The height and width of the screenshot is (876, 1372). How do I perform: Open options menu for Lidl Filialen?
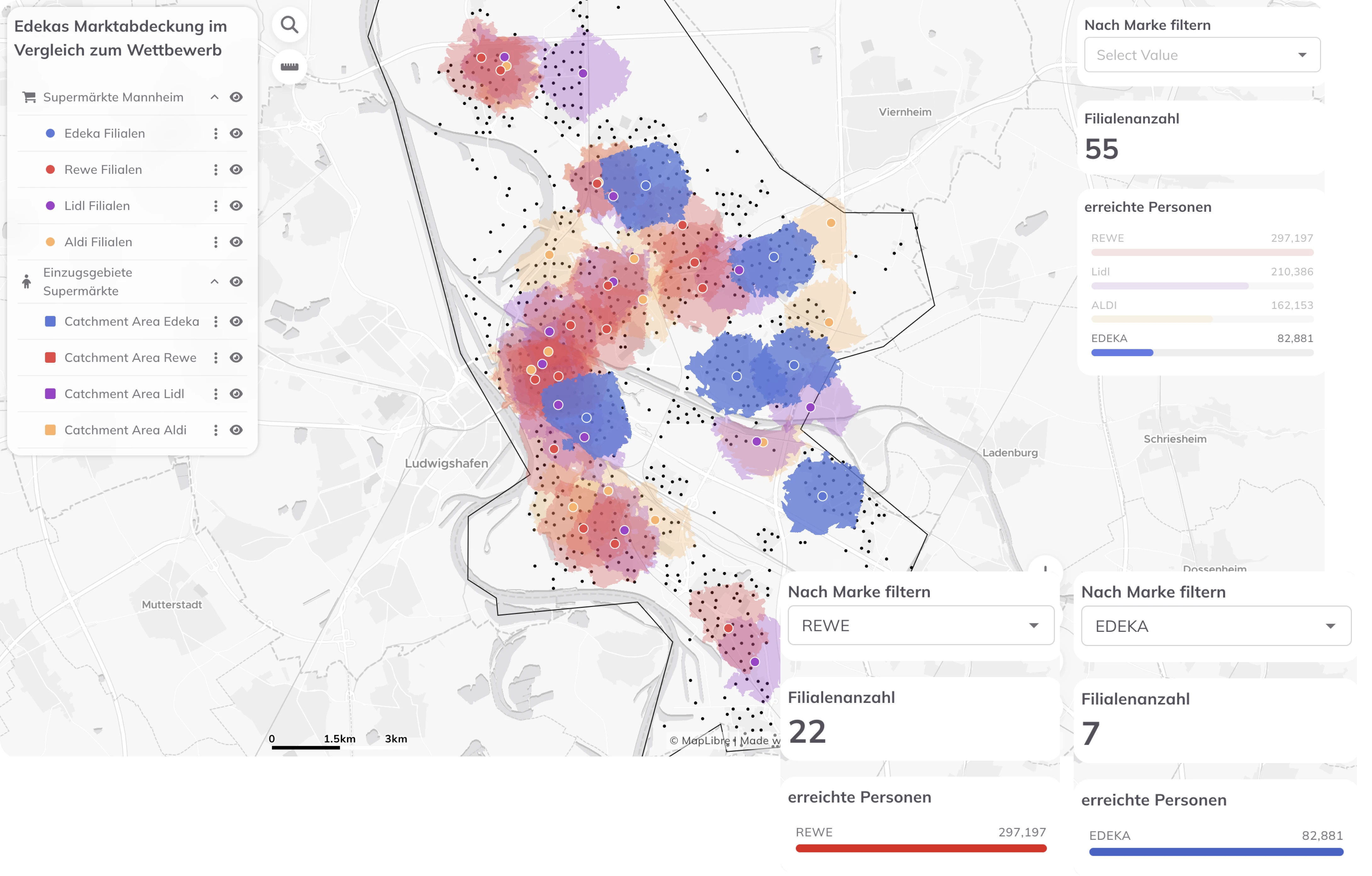[x=215, y=205]
